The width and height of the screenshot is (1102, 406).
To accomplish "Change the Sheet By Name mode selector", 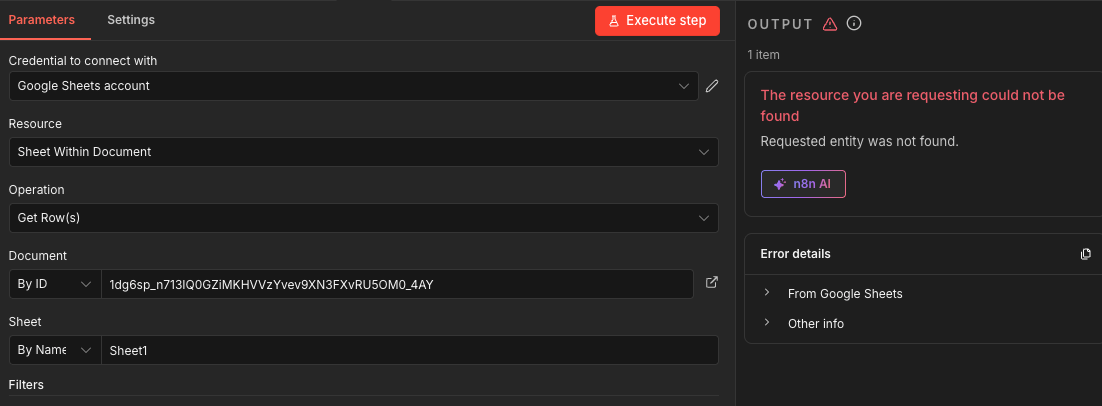I will (x=55, y=350).
